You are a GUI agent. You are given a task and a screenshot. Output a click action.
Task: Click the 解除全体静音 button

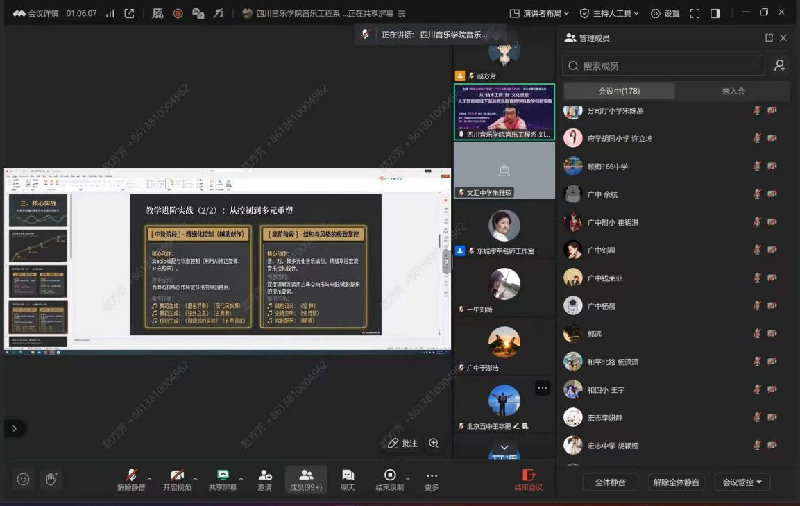point(676,482)
